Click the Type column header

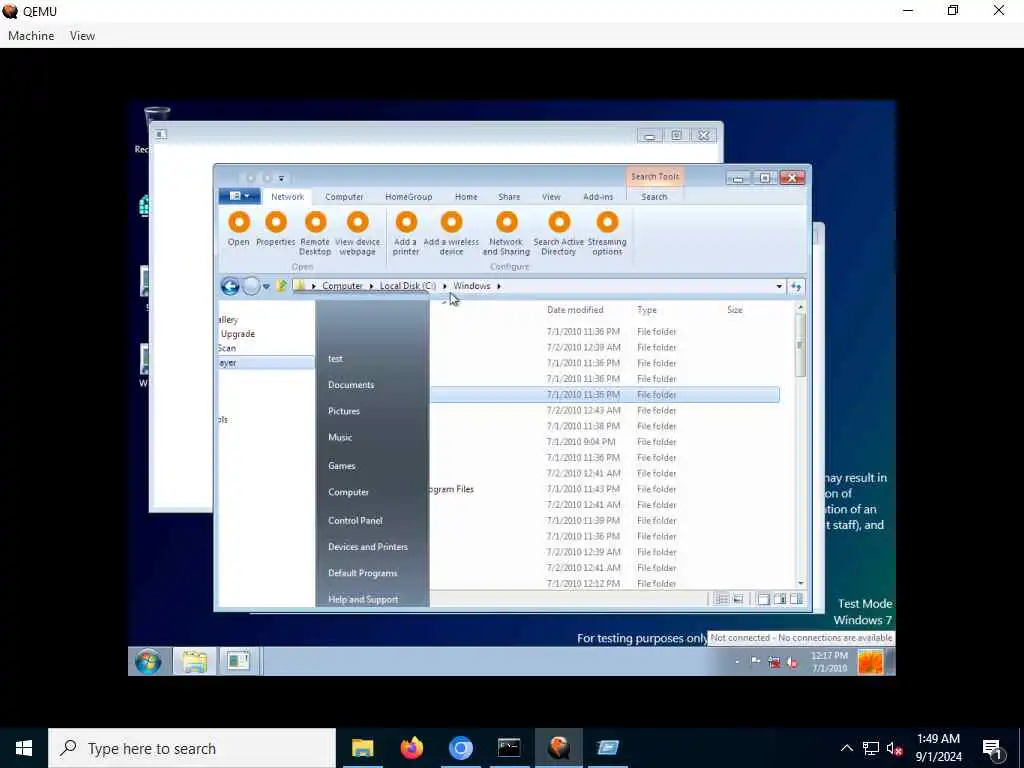click(647, 310)
